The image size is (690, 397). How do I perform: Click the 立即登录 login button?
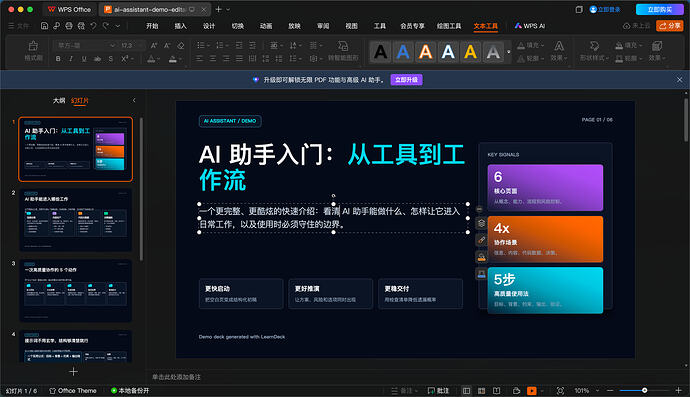605,9
